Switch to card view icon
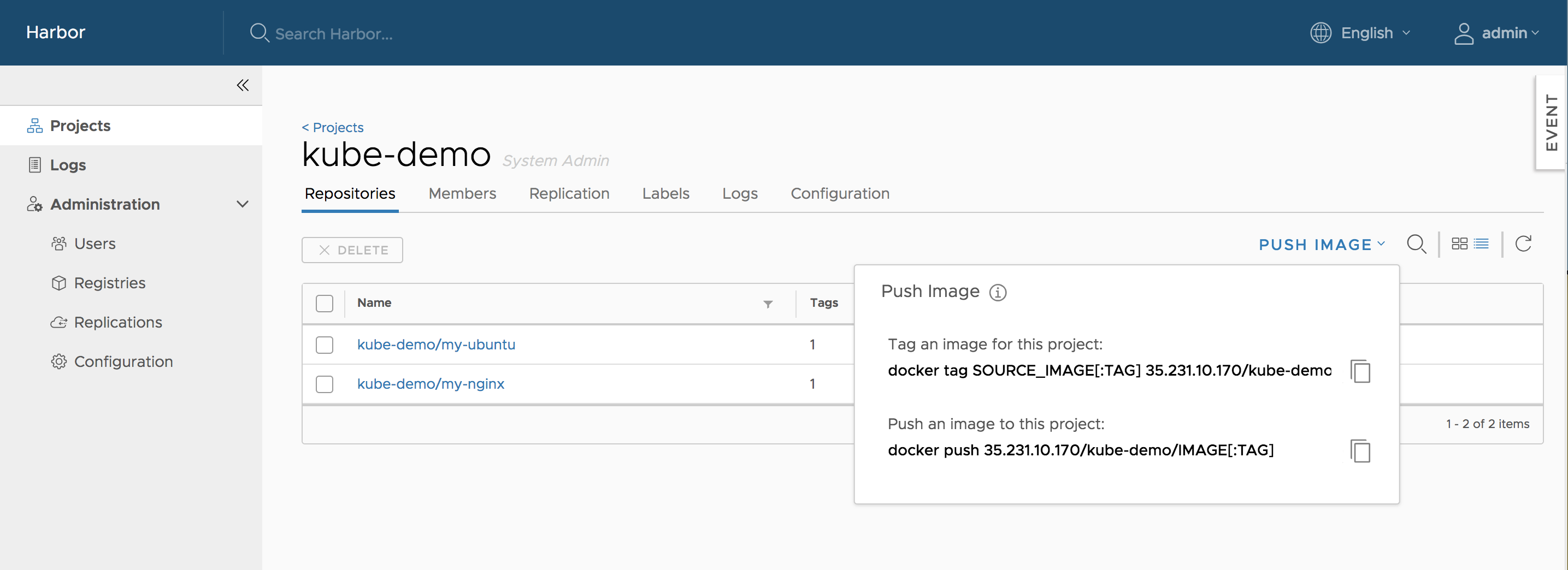This screenshot has height=570, width=1568. (x=1459, y=244)
